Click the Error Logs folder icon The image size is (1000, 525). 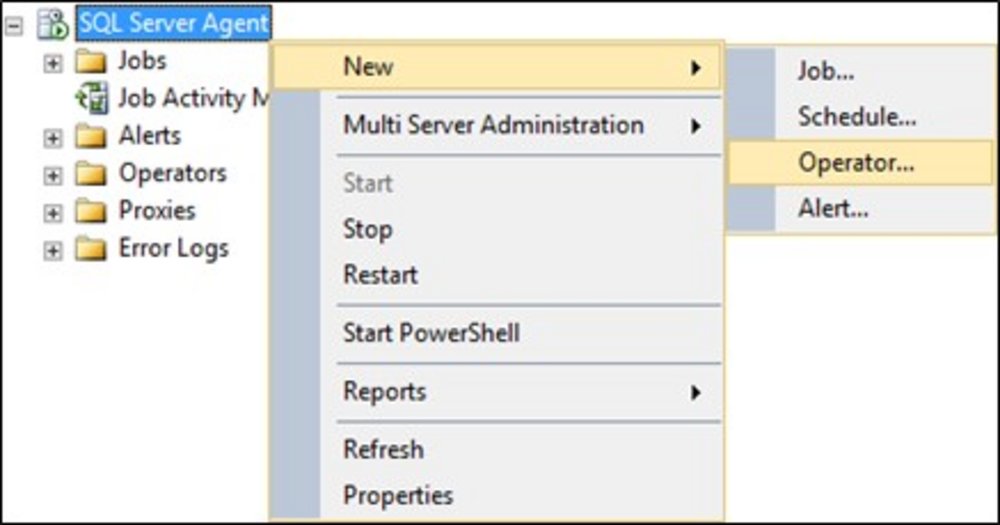click(x=91, y=249)
